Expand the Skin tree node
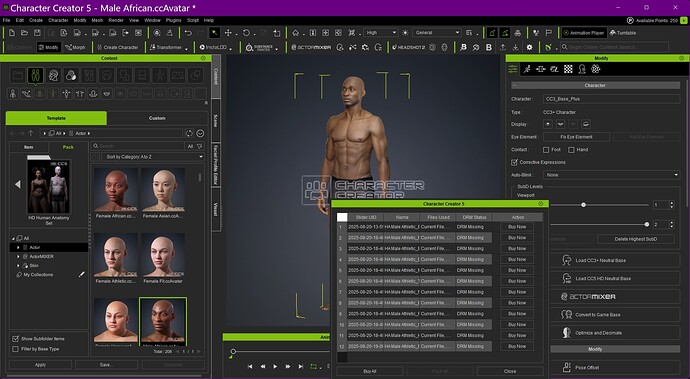This screenshot has width=690, height=379. coord(18,265)
